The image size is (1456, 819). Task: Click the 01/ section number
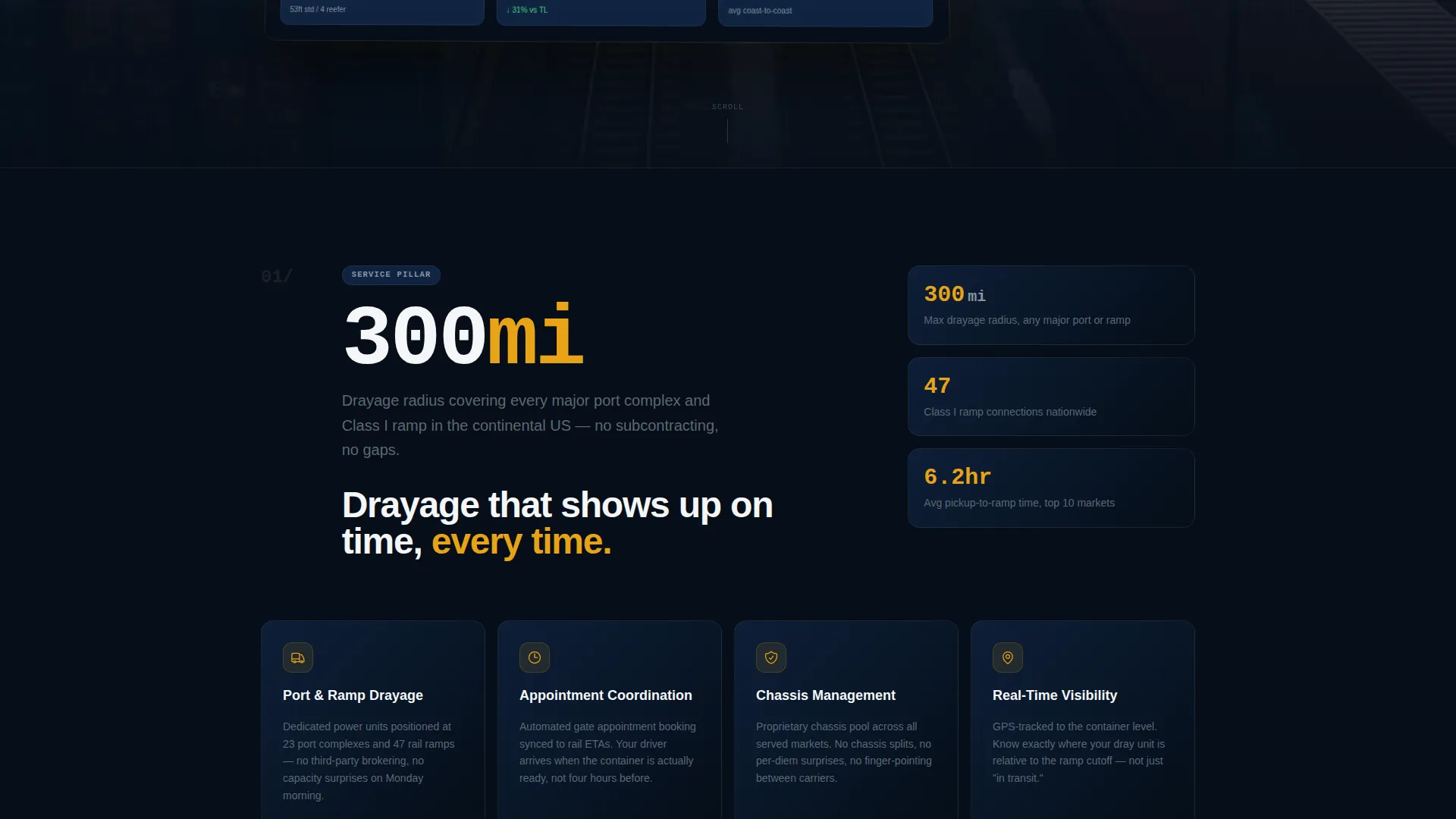(x=277, y=276)
